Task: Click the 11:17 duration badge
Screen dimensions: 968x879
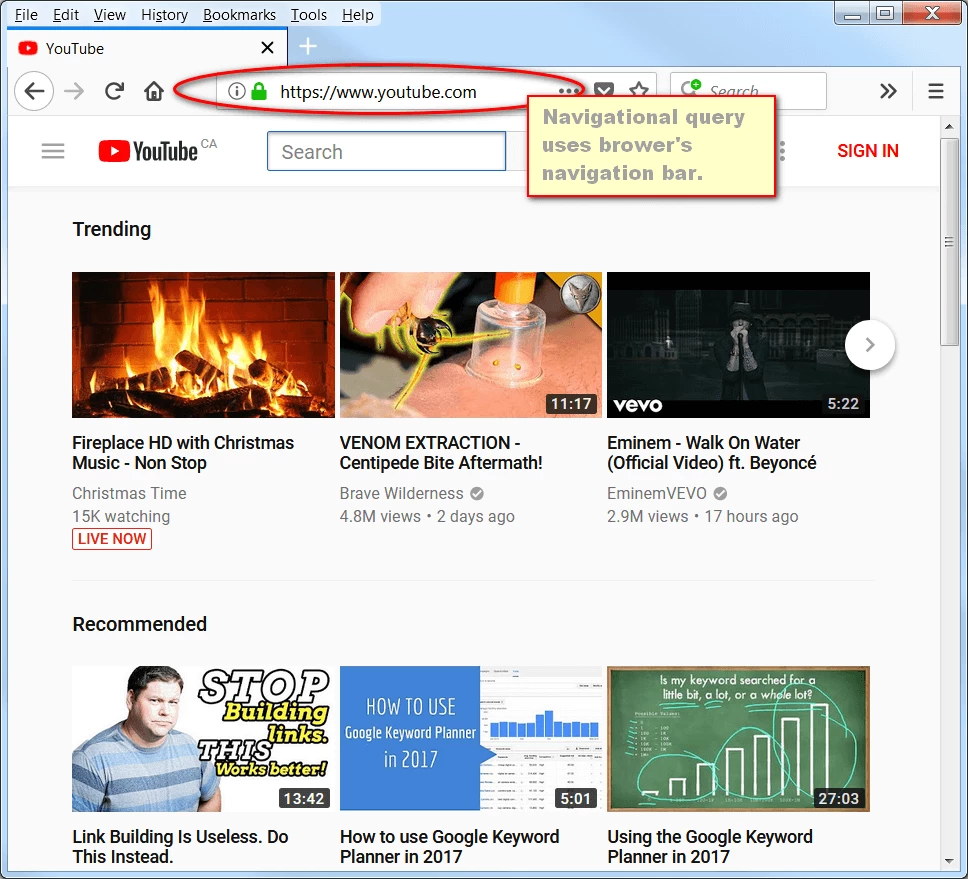Action: point(571,404)
